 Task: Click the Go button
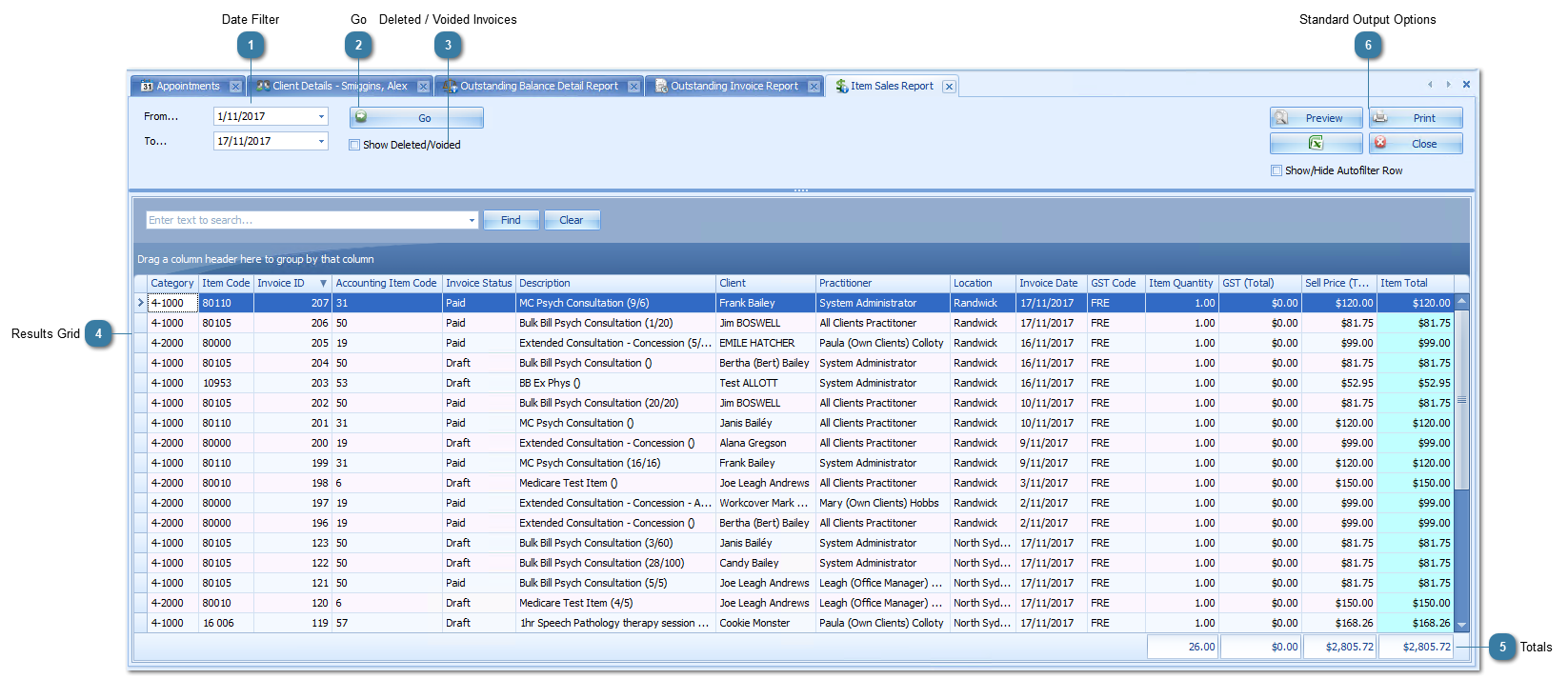[416, 118]
